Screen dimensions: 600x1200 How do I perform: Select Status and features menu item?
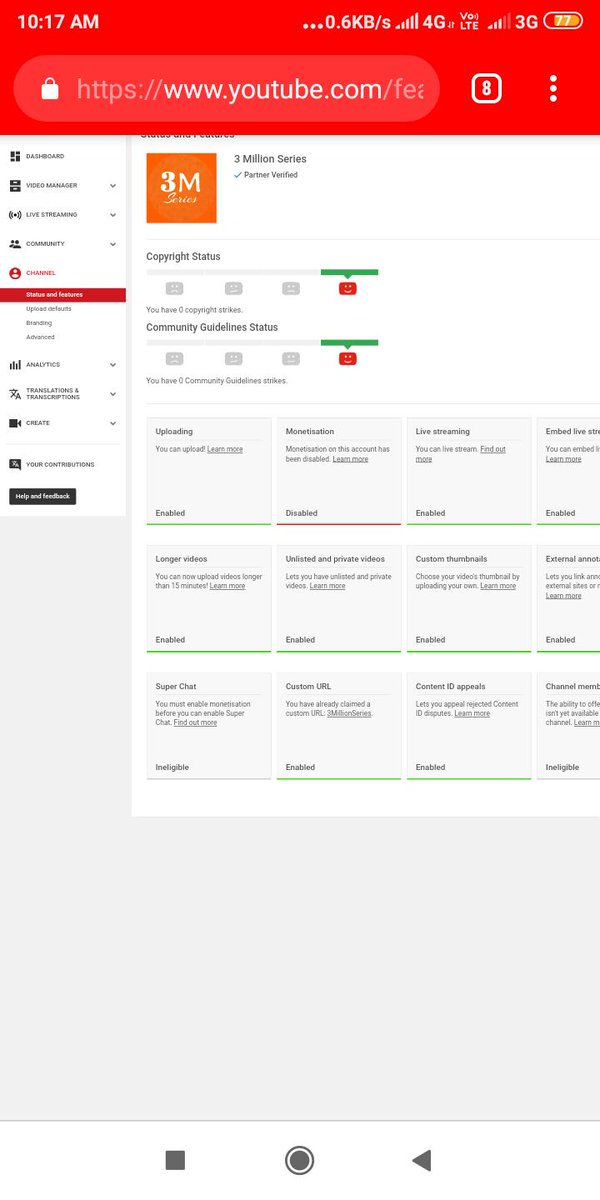coord(63,295)
